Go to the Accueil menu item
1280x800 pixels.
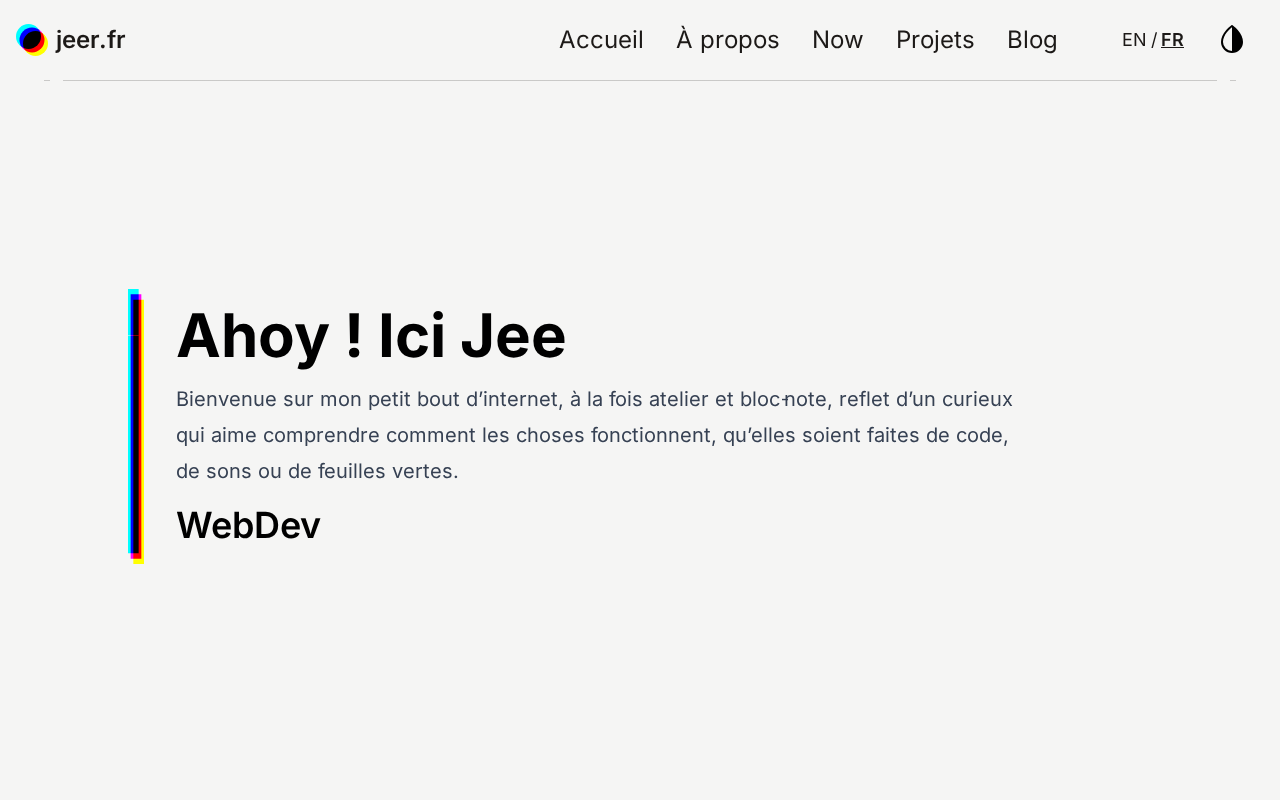601,40
